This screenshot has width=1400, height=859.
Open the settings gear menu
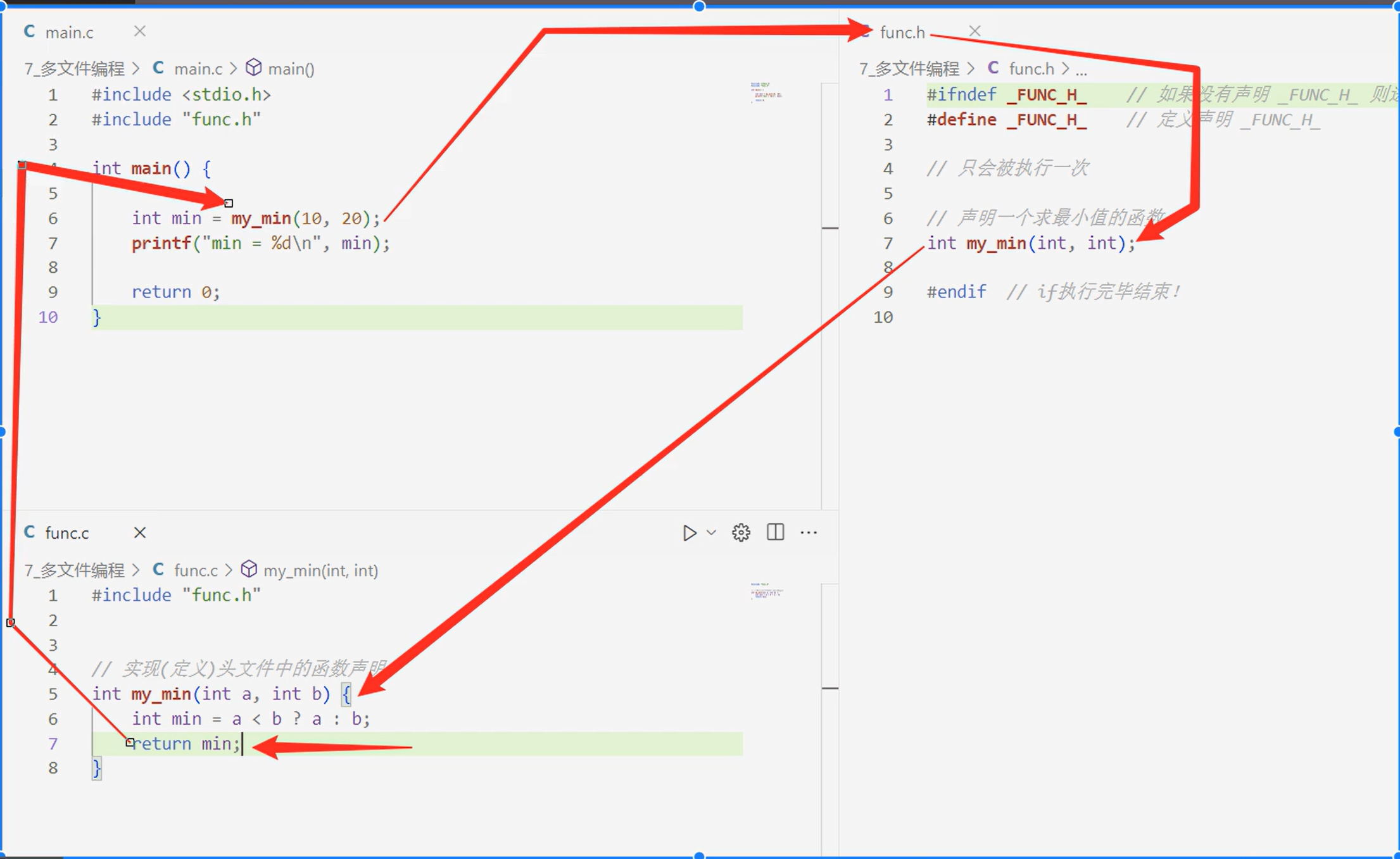[741, 532]
